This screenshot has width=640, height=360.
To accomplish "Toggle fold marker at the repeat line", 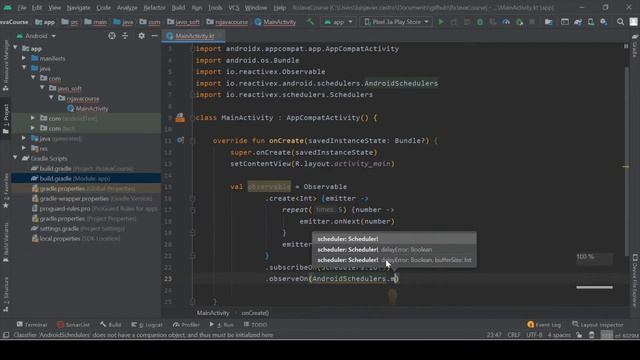I will pyautogui.click(x=192, y=210).
